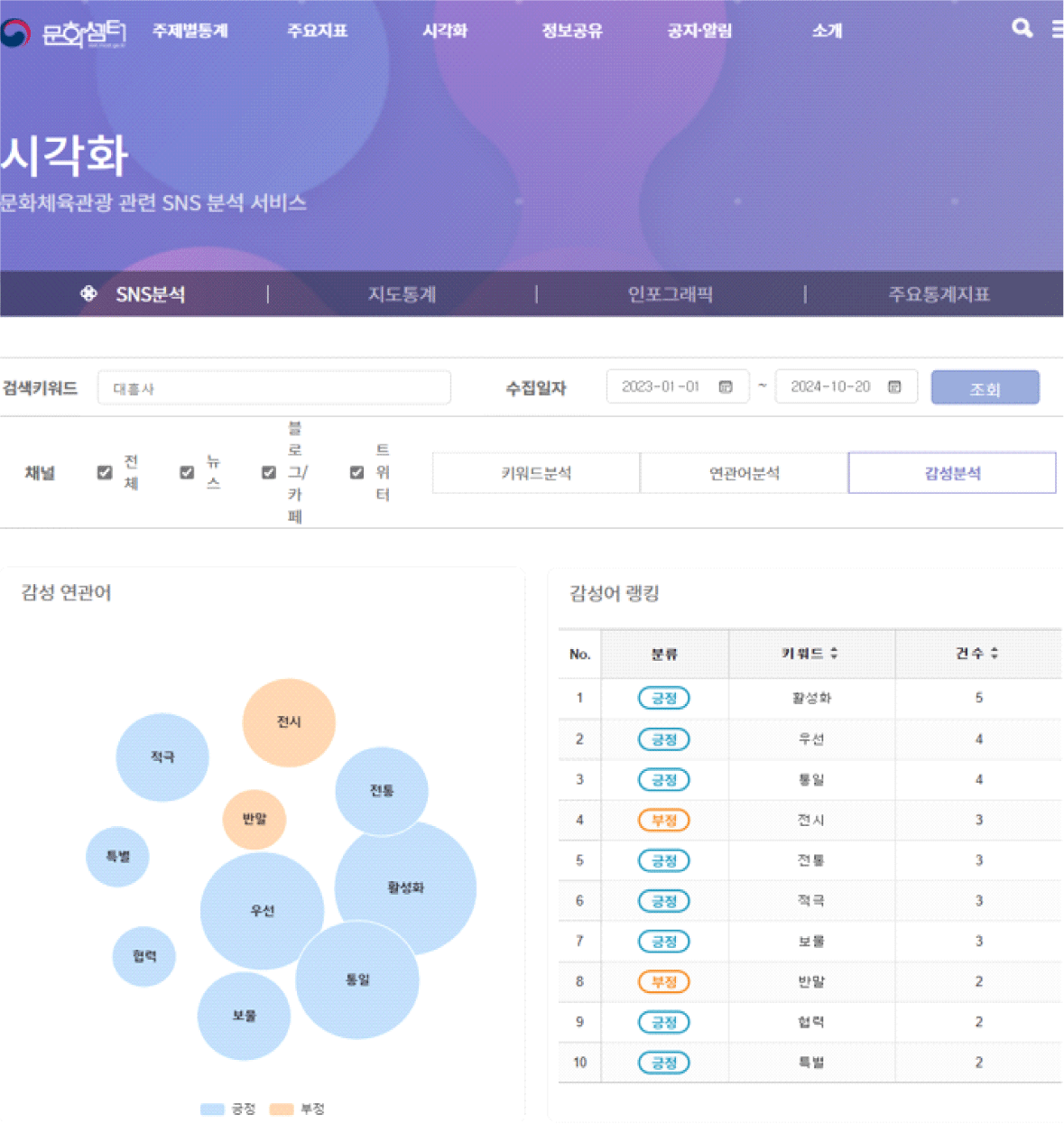The width and height of the screenshot is (1064, 1124).
Task: Open end date calendar icon
Action: tap(894, 386)
